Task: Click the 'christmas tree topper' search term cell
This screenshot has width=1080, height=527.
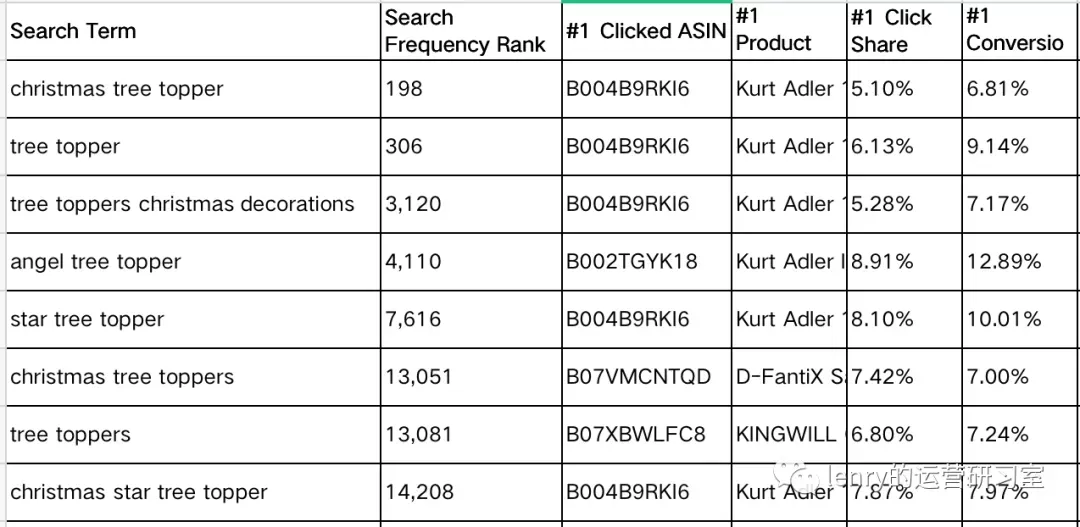Action: 193,89
